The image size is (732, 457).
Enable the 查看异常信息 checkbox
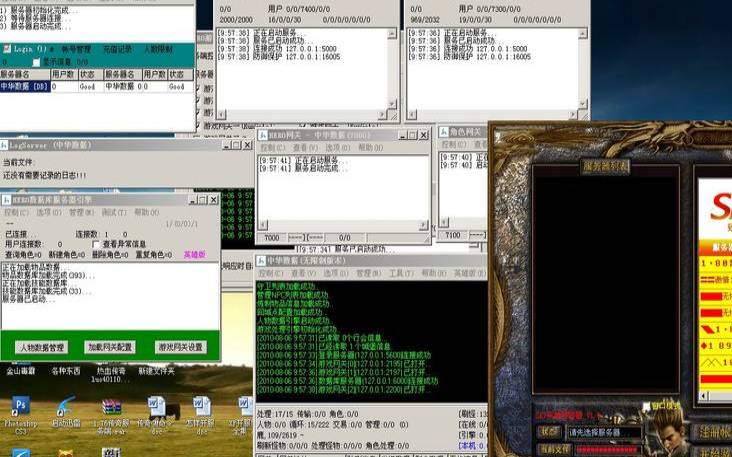[x=97, y=244]
